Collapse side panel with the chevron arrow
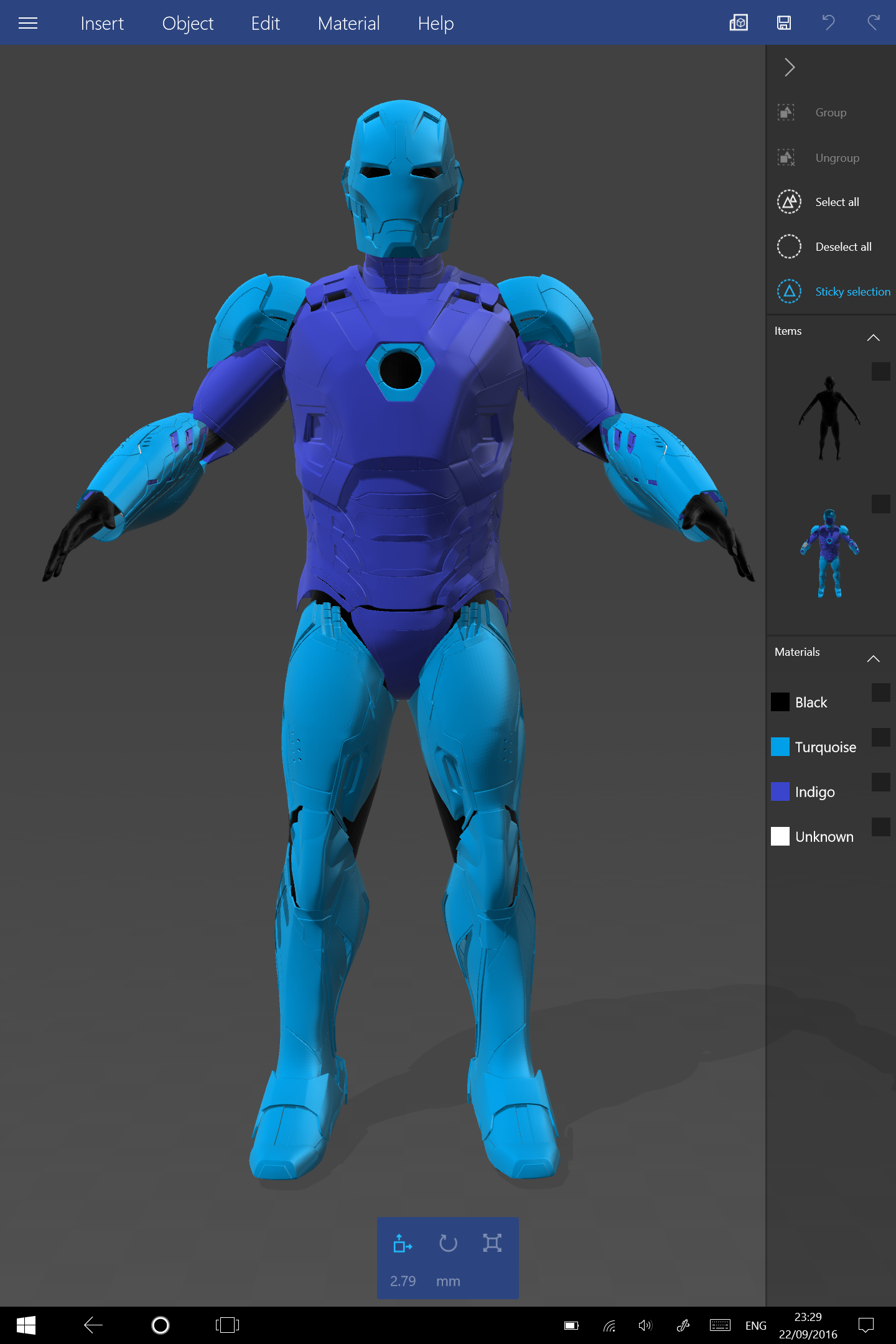 789,67
